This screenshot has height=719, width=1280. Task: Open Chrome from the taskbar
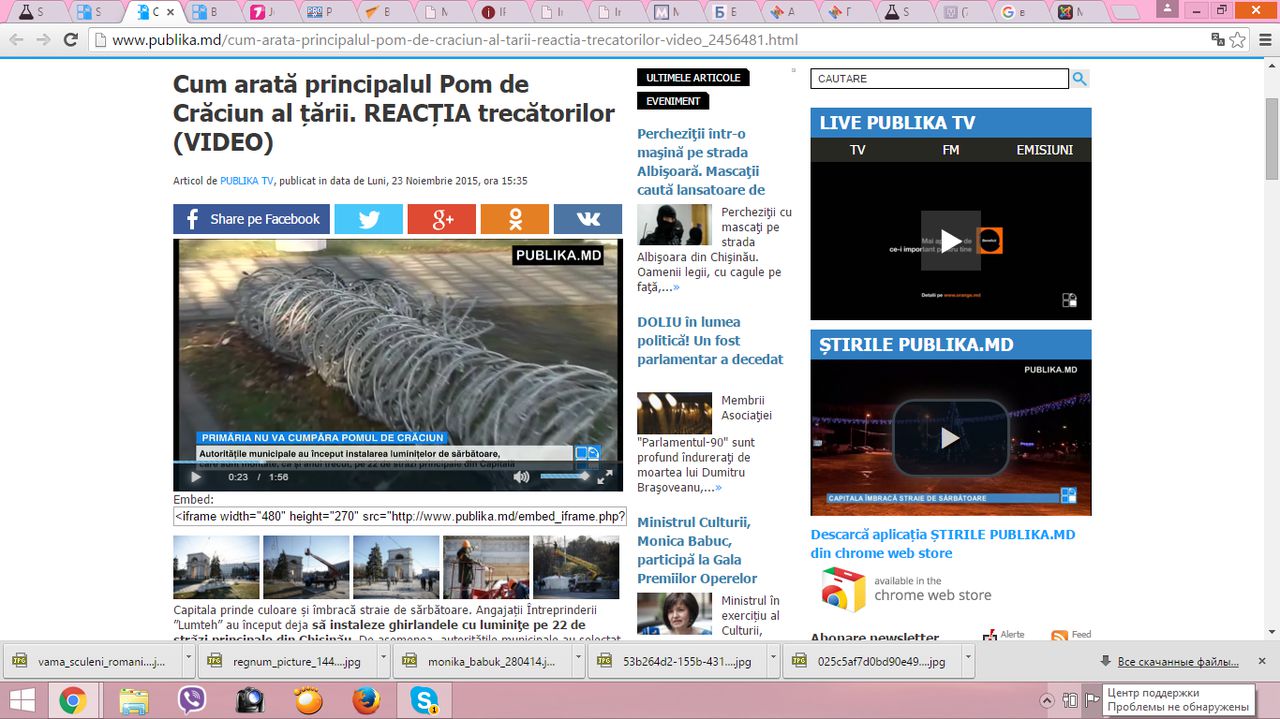(x=71, y=701)
